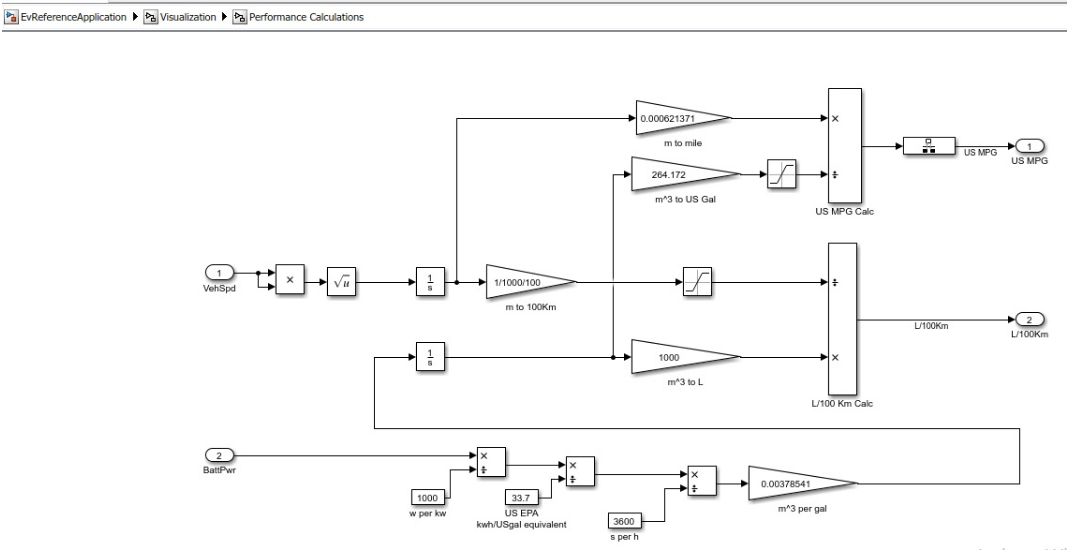Click the 'L/100Km' signal line label
Image resolution: width=1067 pixels, height=551 pixels.
pyautogui.click(x=931, y=326)
